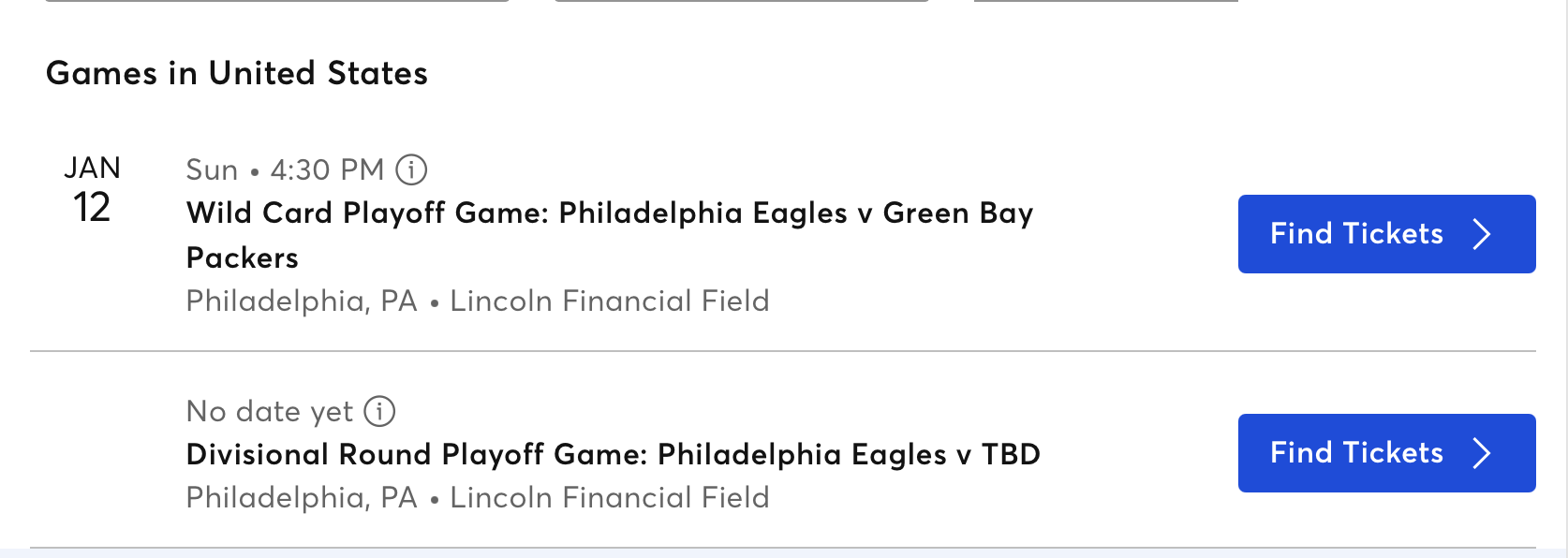Viewport: 1568px width, 558px height.
Task: Click TBD in the Divisional Round title
Action: (x=1011, y=454)
